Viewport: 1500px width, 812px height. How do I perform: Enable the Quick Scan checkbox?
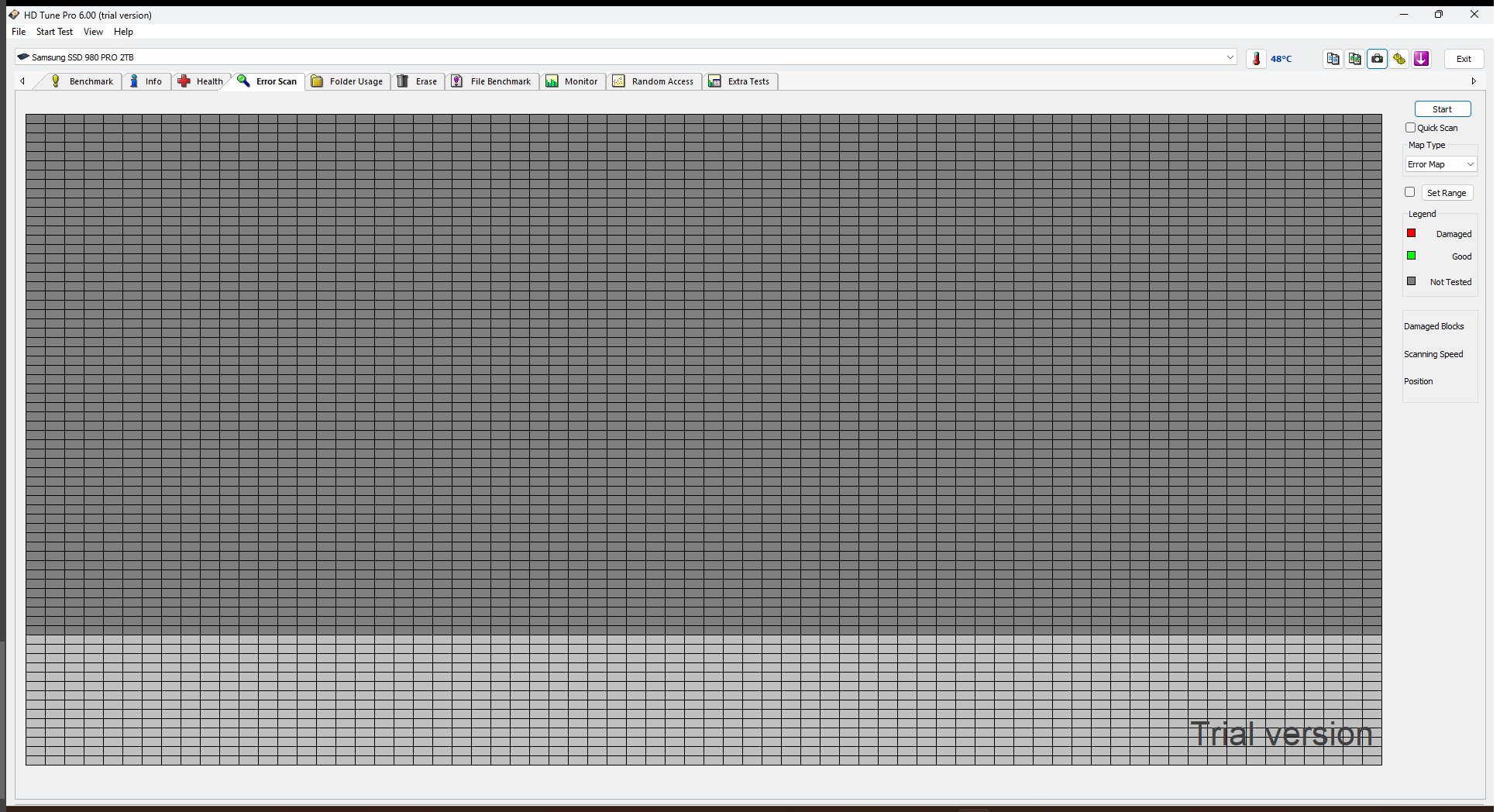[1410, 128]
